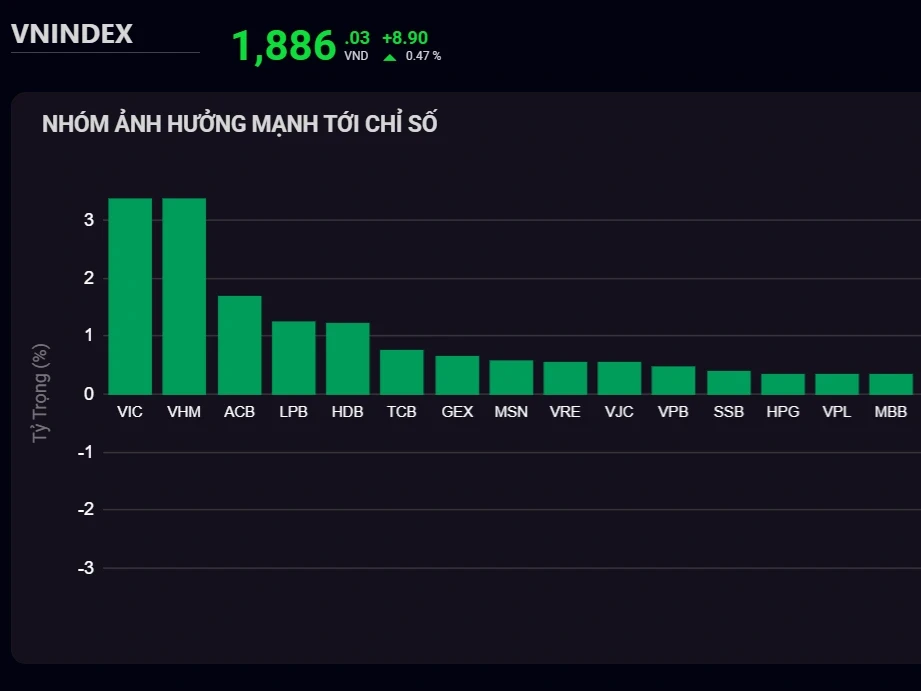
Task: Pick the TCB green bar
Action: [402, 372]
